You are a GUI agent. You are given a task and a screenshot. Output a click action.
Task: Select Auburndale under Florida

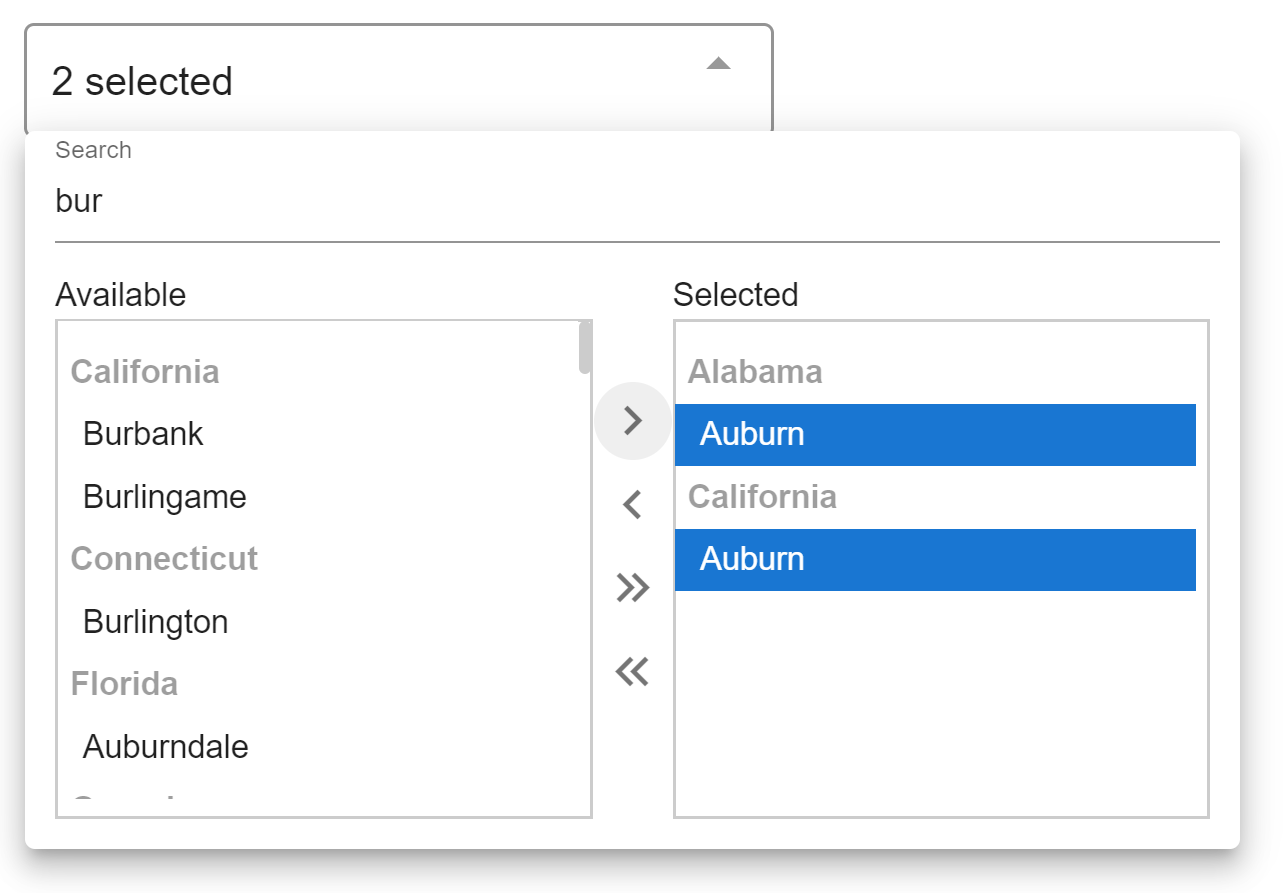click(x=165, y=747)
